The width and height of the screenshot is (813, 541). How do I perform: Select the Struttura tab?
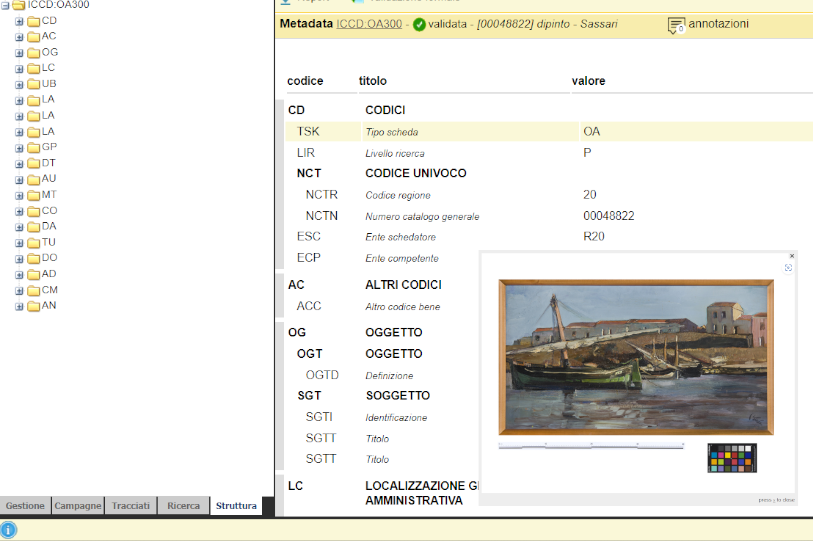coord(236,506)
